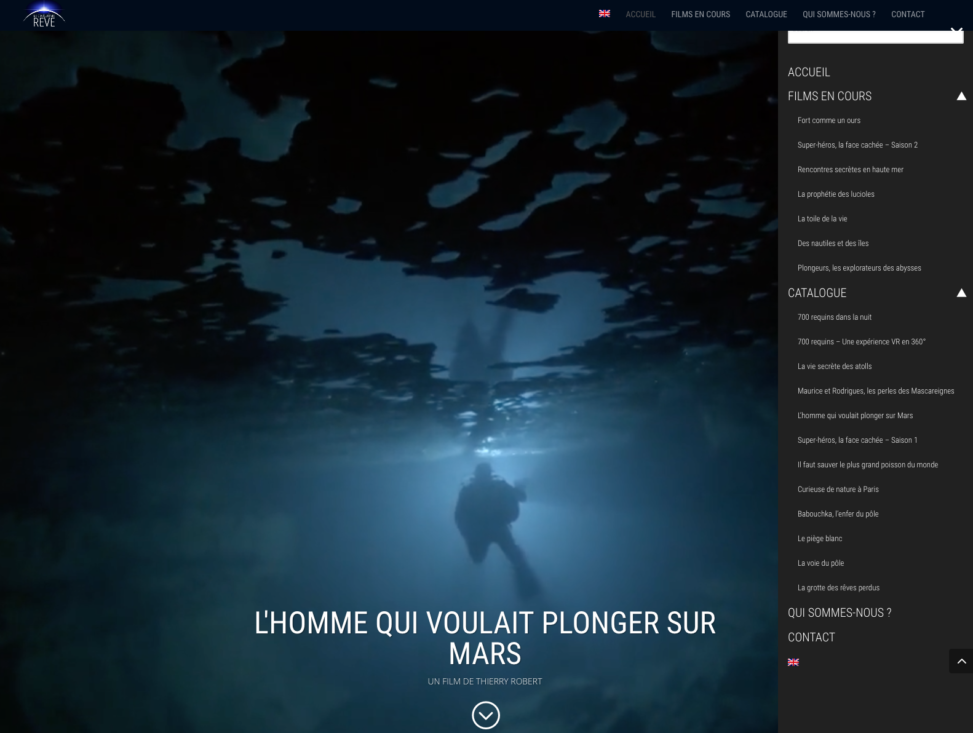This screenshot has width=973, height=733.
Task: Open Catalogue in the top navigation
Action: point(766,14)
